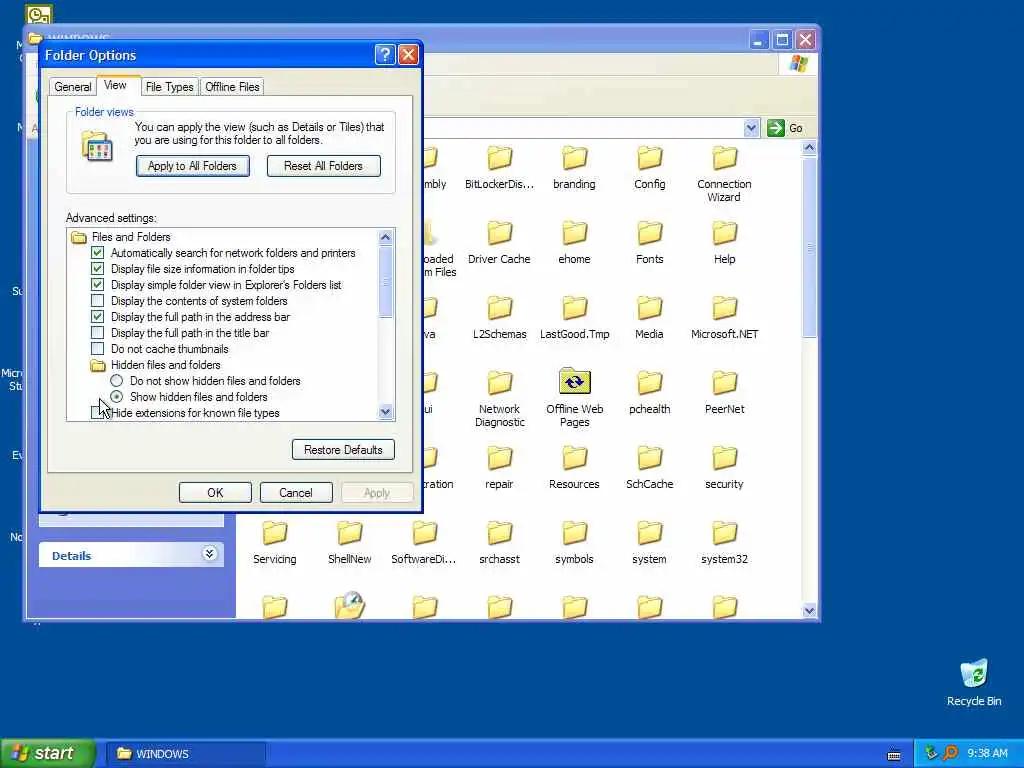Select the symbols folder icon
1024x768 pixels.
coord(575,533)
